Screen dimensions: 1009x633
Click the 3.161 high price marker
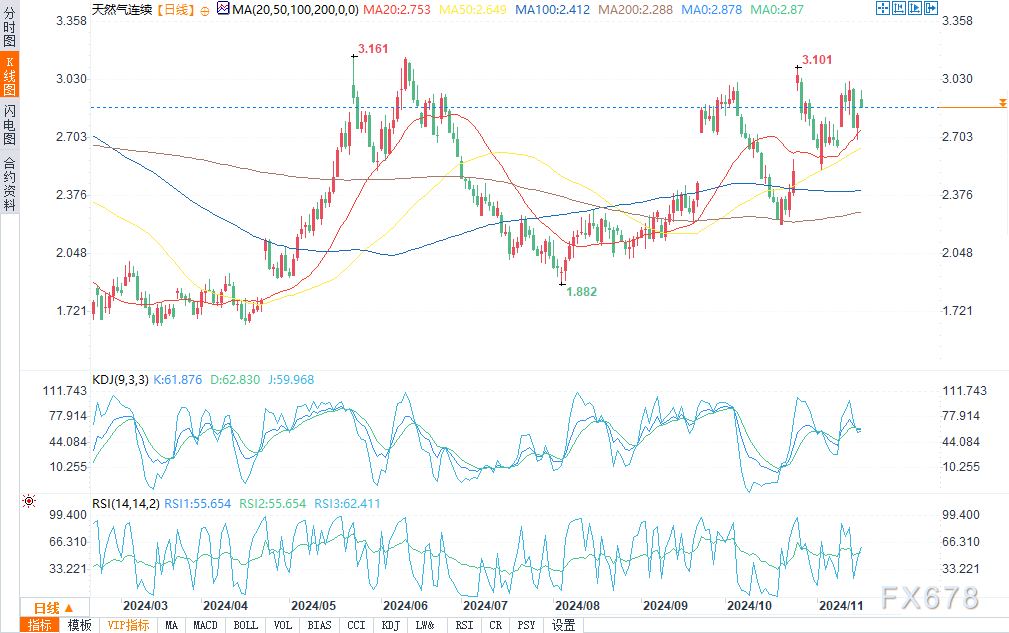click(372, 48)
